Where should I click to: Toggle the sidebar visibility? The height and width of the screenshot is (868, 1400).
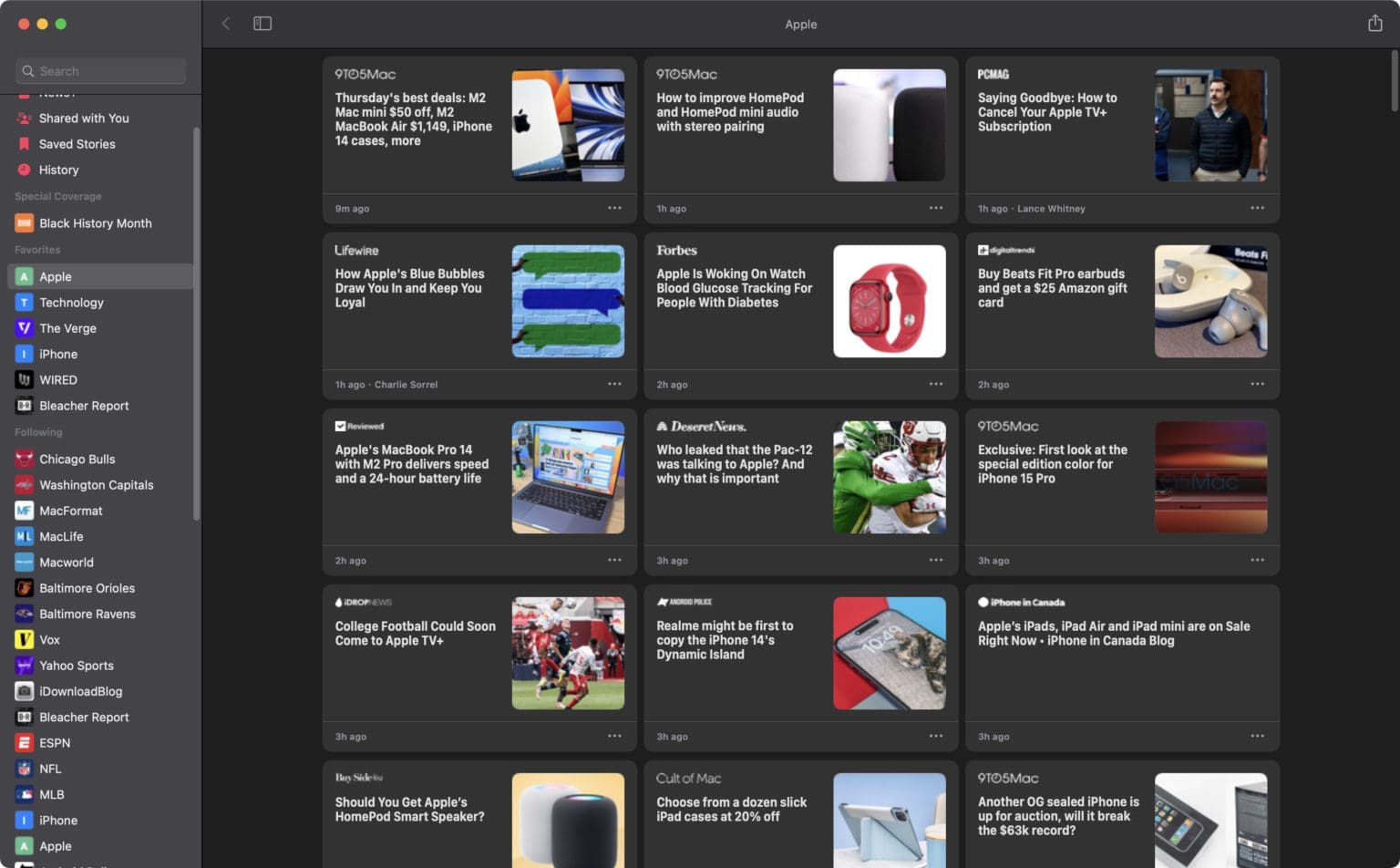tap(262, 23)
